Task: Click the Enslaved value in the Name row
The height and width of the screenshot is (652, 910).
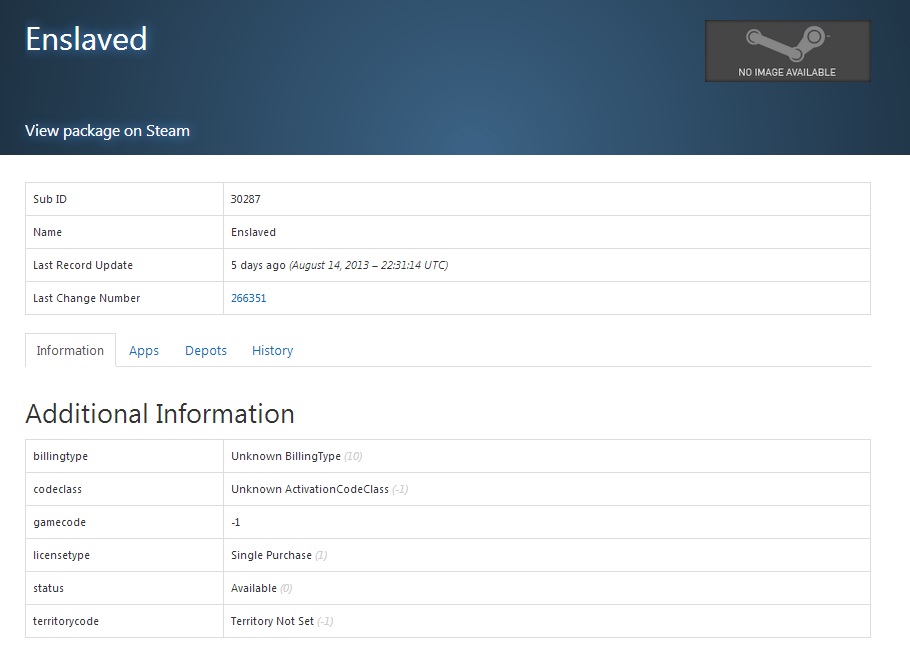Action: click(253, 232)
